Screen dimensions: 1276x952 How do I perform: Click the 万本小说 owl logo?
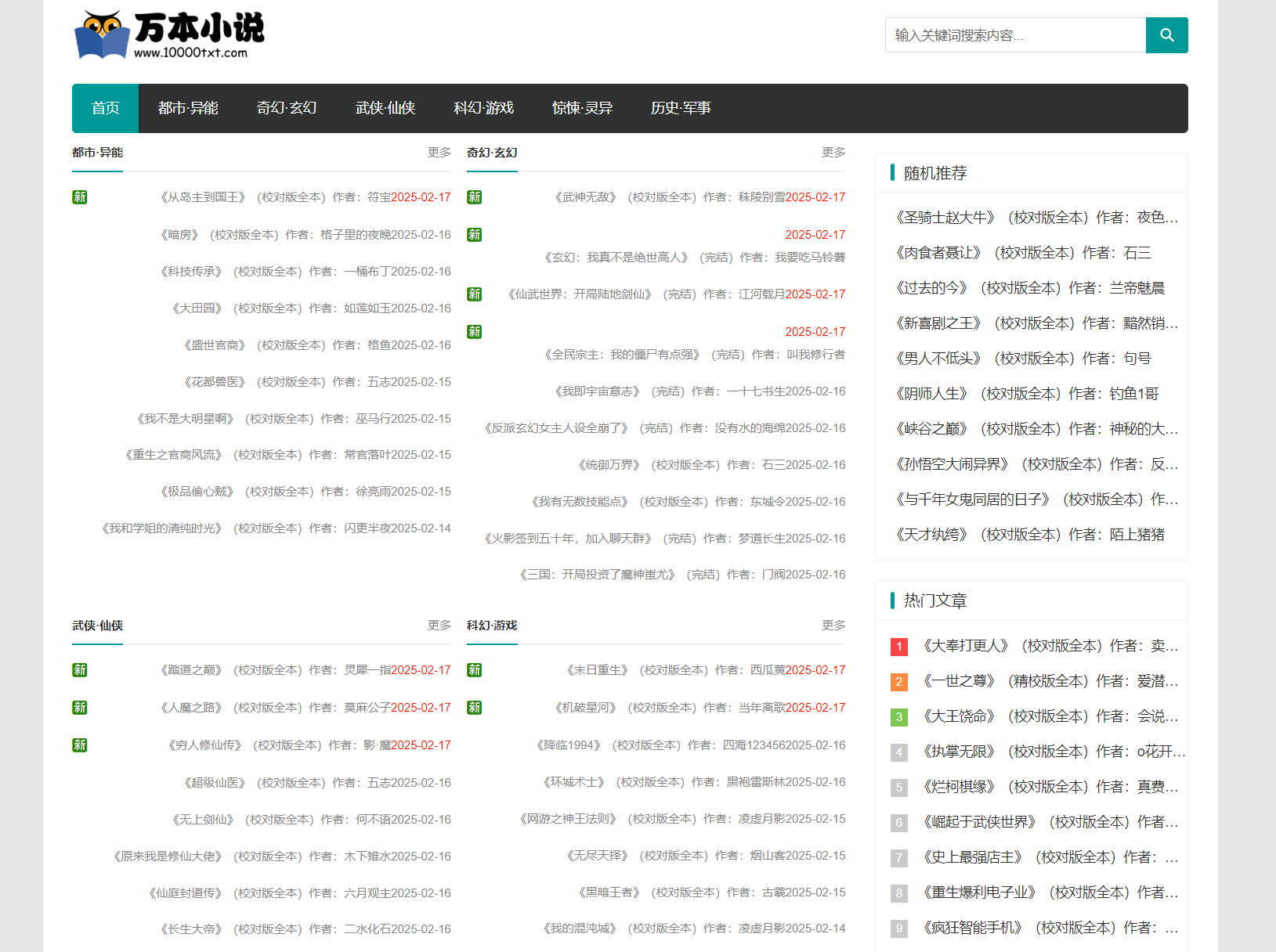[169, 35]
